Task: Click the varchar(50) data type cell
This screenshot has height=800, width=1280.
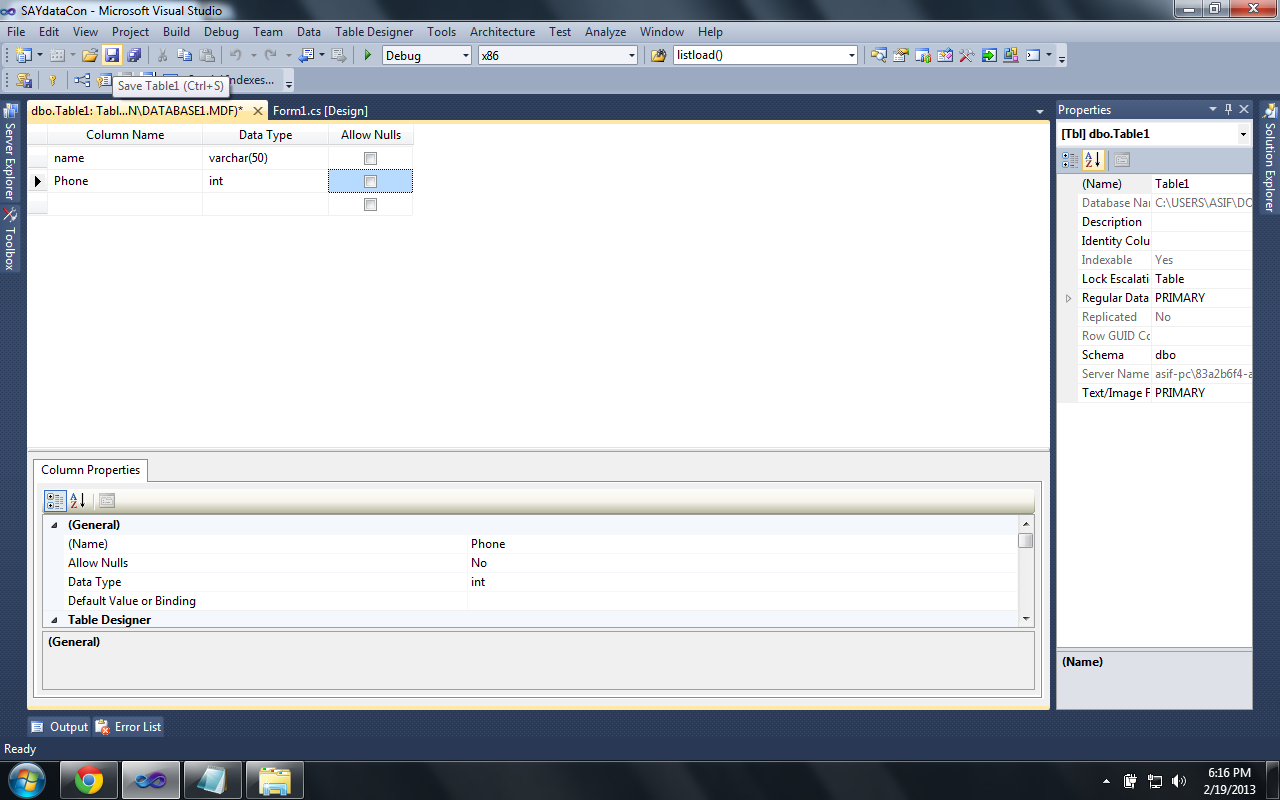Action: (265, 158)
